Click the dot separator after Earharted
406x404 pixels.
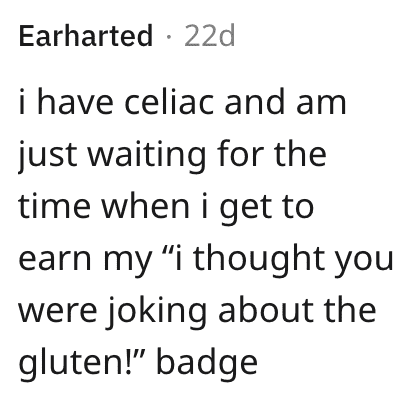click(169, 36)
